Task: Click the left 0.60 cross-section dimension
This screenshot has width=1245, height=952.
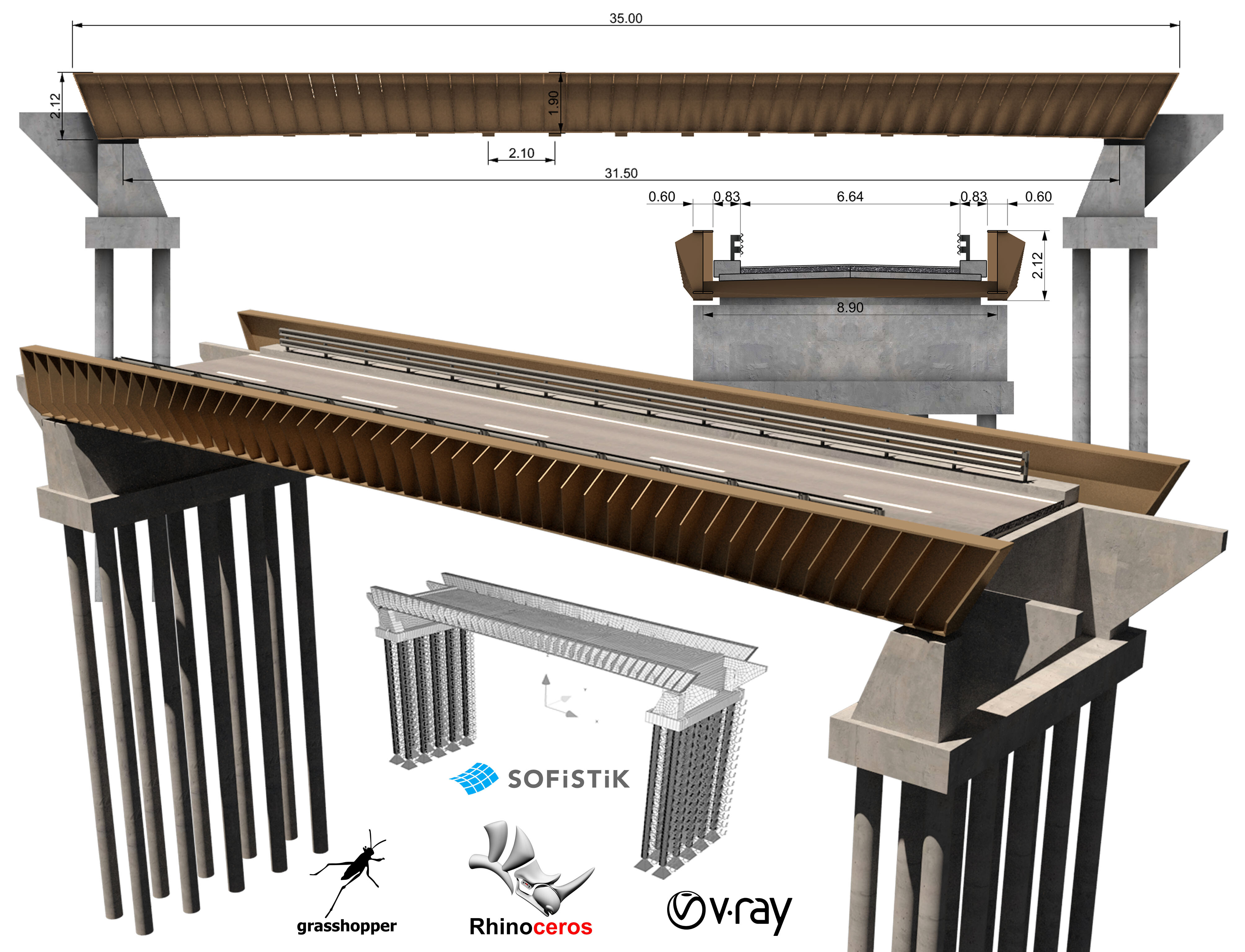Action: 661,197
